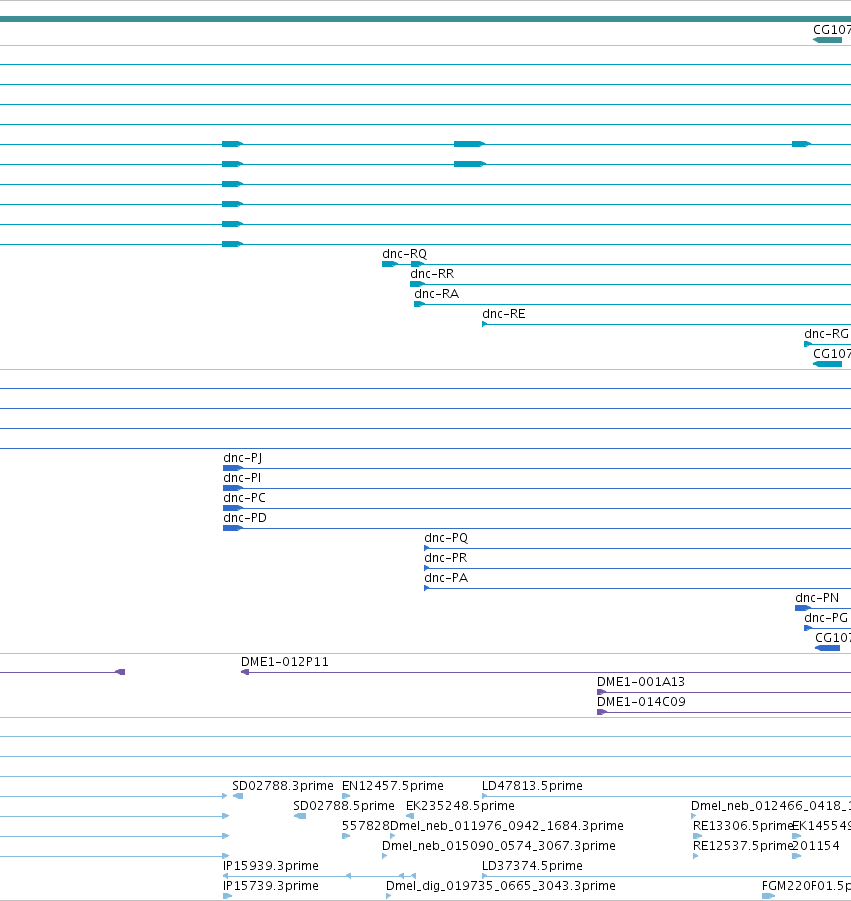
Task: Click the SD02788.3prime EST label
Action: coord(283,786)
